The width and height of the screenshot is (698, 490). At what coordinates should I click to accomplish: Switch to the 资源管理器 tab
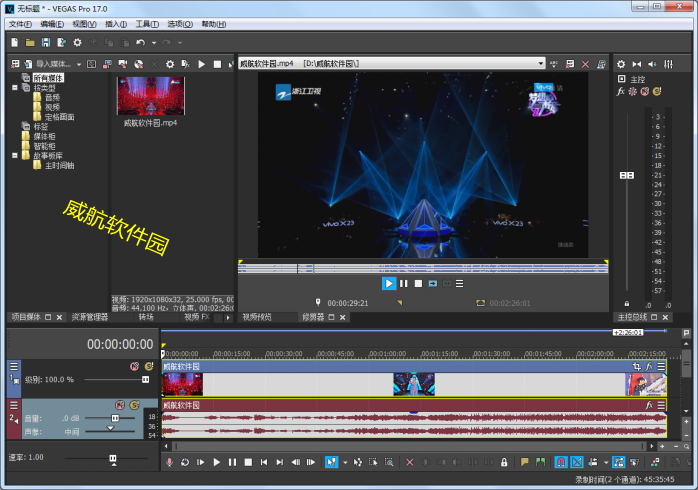[x=90, y=317]
